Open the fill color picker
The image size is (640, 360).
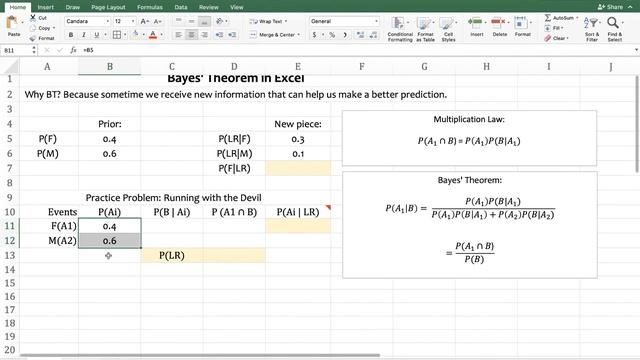[136, 35]
